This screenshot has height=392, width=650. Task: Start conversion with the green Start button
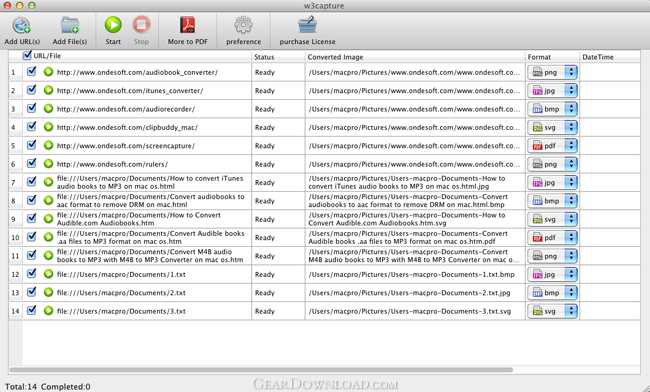pyautogui.click(x=113, y=25)
